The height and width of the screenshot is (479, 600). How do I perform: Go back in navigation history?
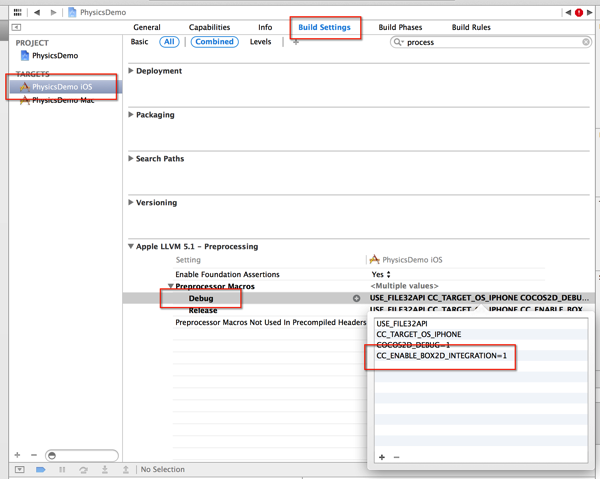click(37, 12)
